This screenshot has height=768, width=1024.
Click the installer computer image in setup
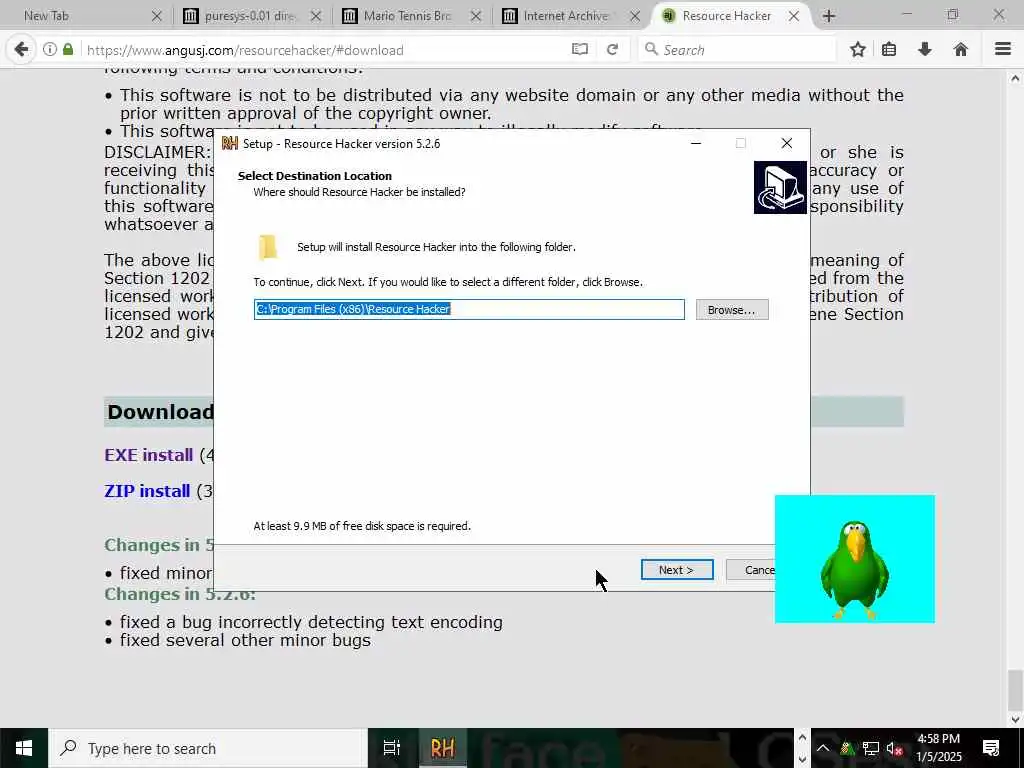pos(780,187)
